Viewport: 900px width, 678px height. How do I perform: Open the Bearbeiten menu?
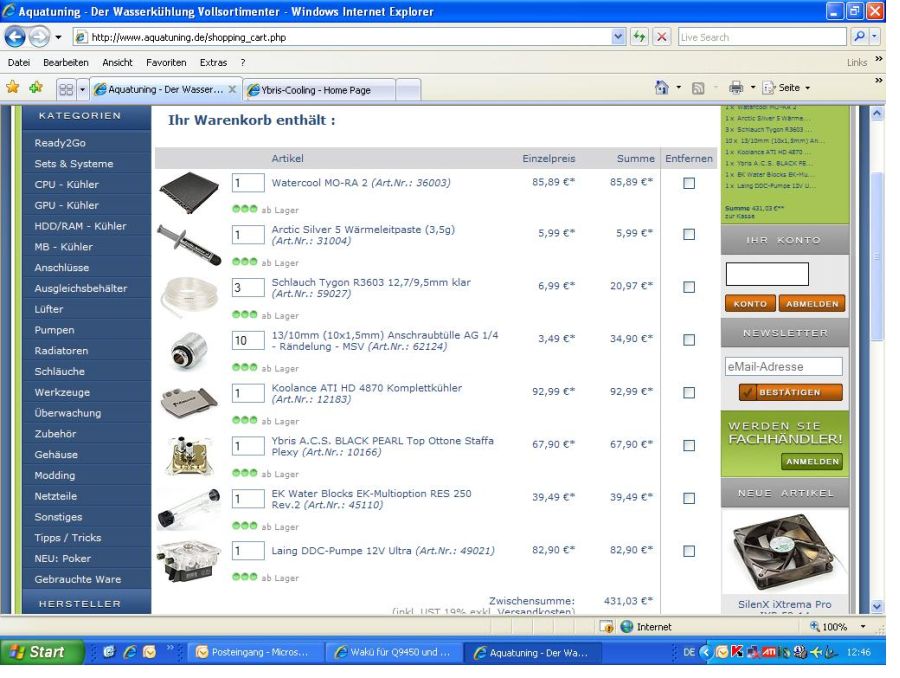pos(66,63)
